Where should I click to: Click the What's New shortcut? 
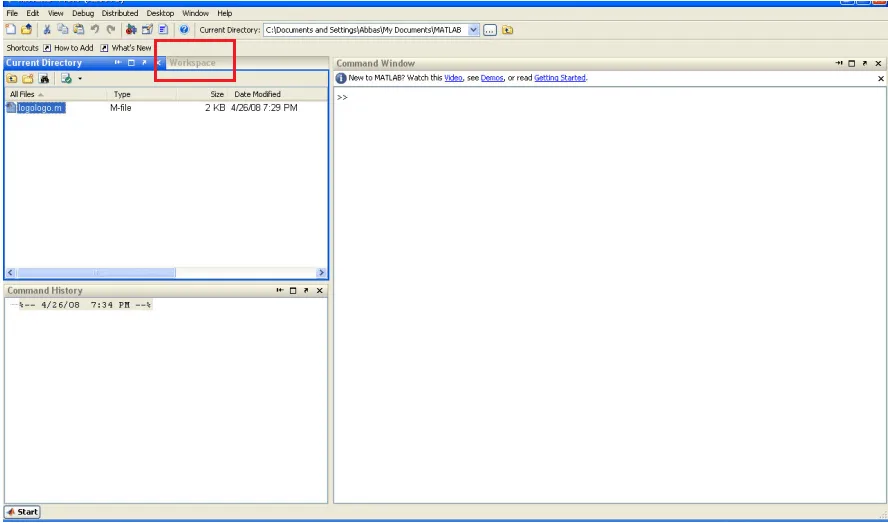[x=126, y=48]
